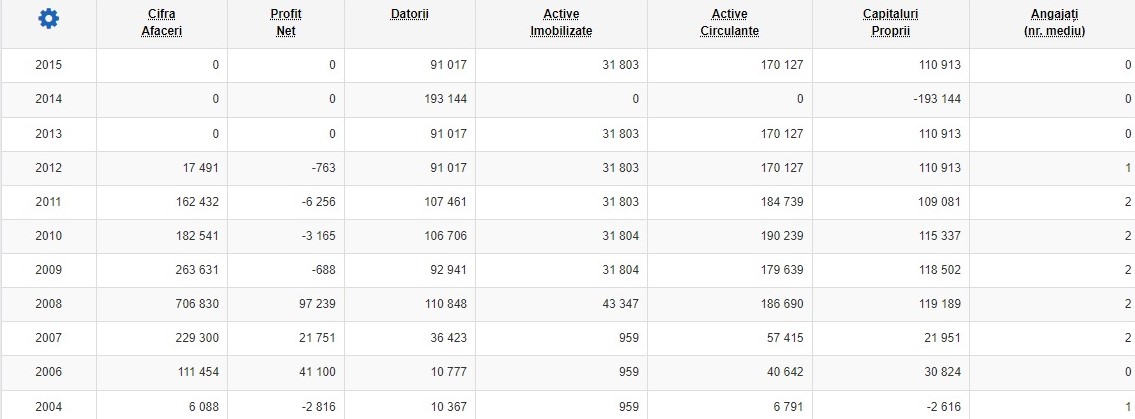Select the 2014 year cell

[x=48, y=99]
